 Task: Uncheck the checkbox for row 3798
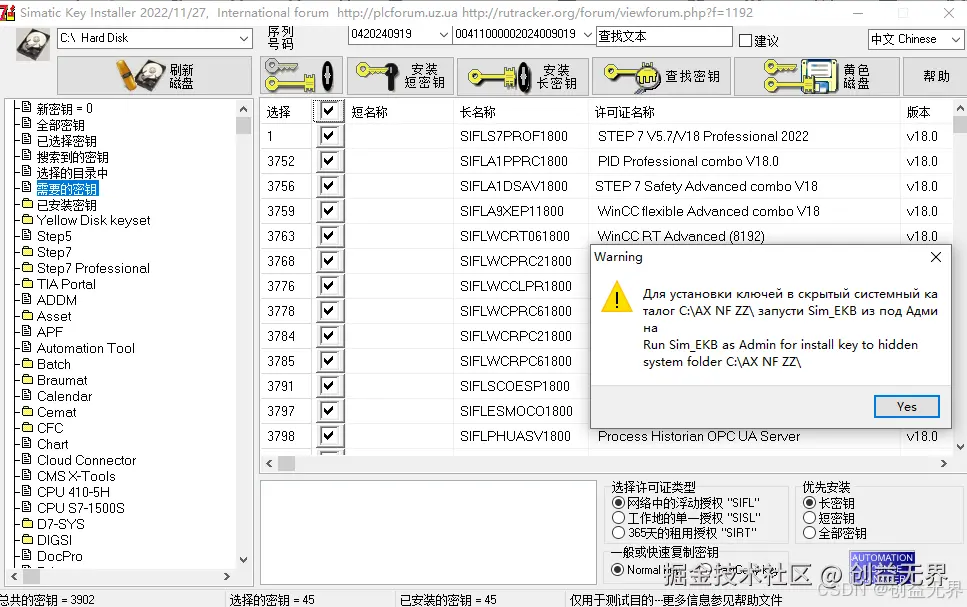coord(329,436)
